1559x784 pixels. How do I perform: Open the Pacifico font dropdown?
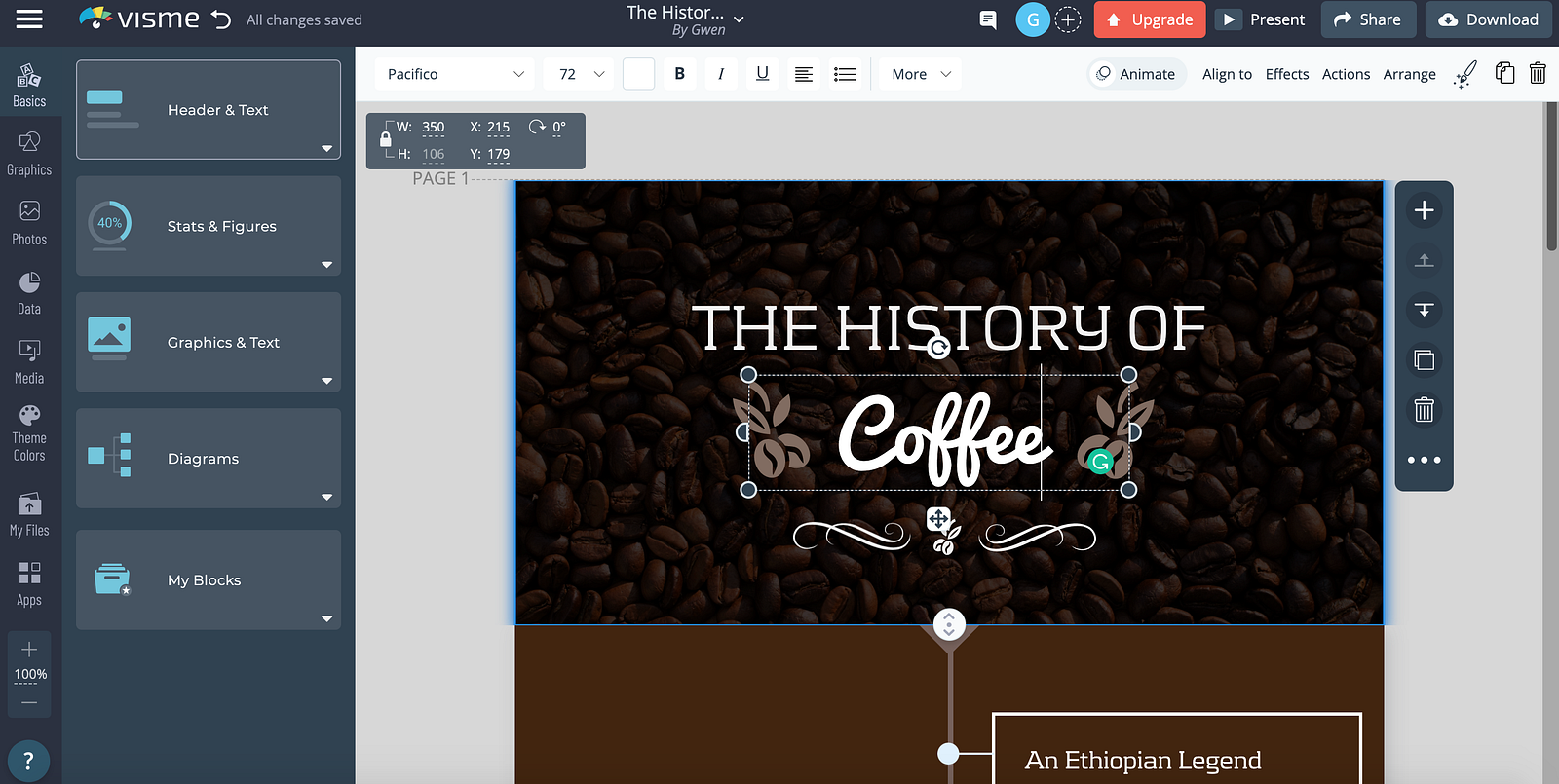click(456, 74)
